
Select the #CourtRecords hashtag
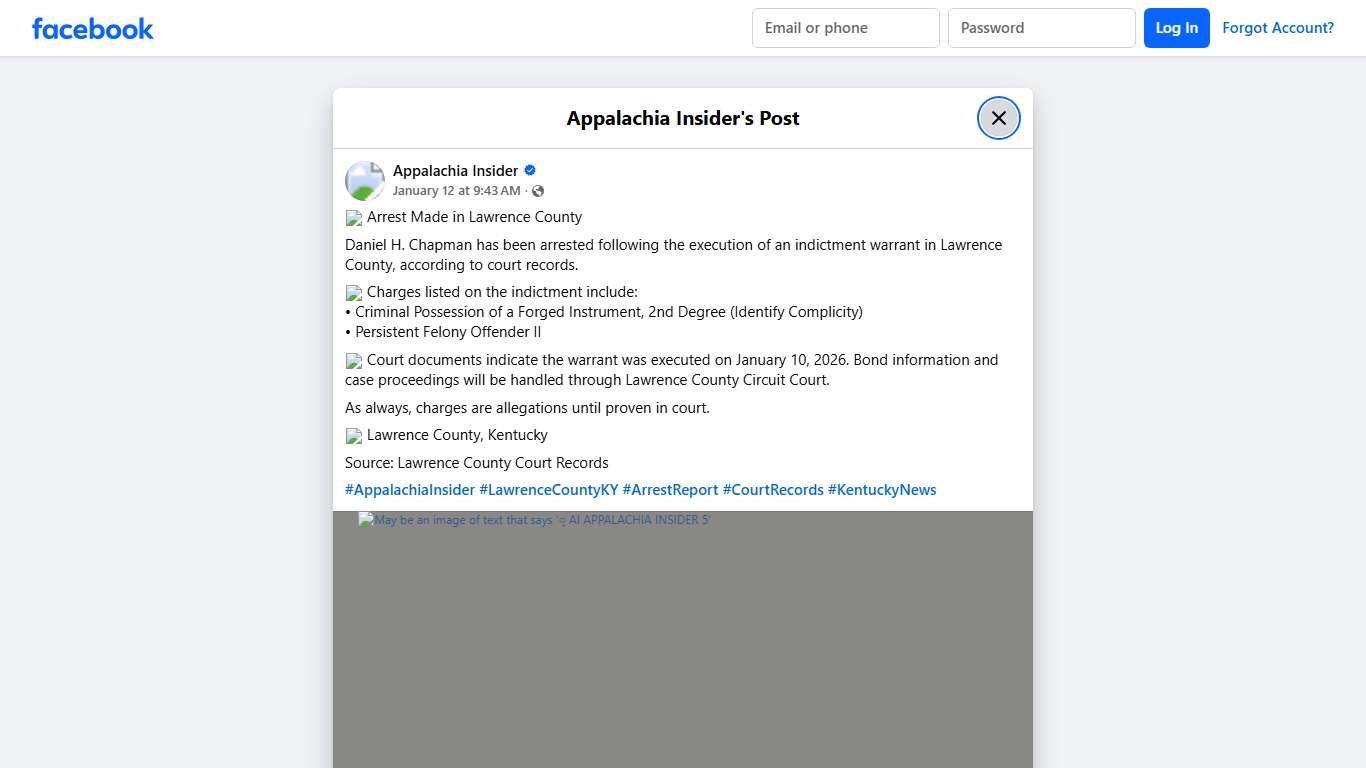pyautogui.click(x=773, y=490)
